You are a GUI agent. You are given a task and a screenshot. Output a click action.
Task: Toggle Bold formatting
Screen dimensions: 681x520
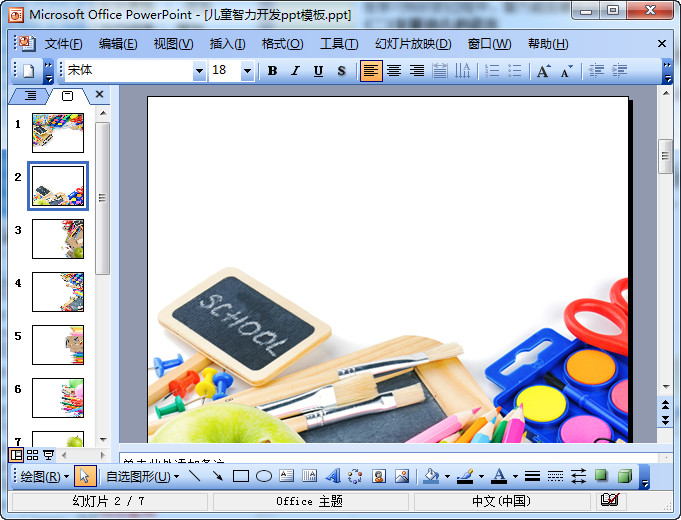pos(272,70)
